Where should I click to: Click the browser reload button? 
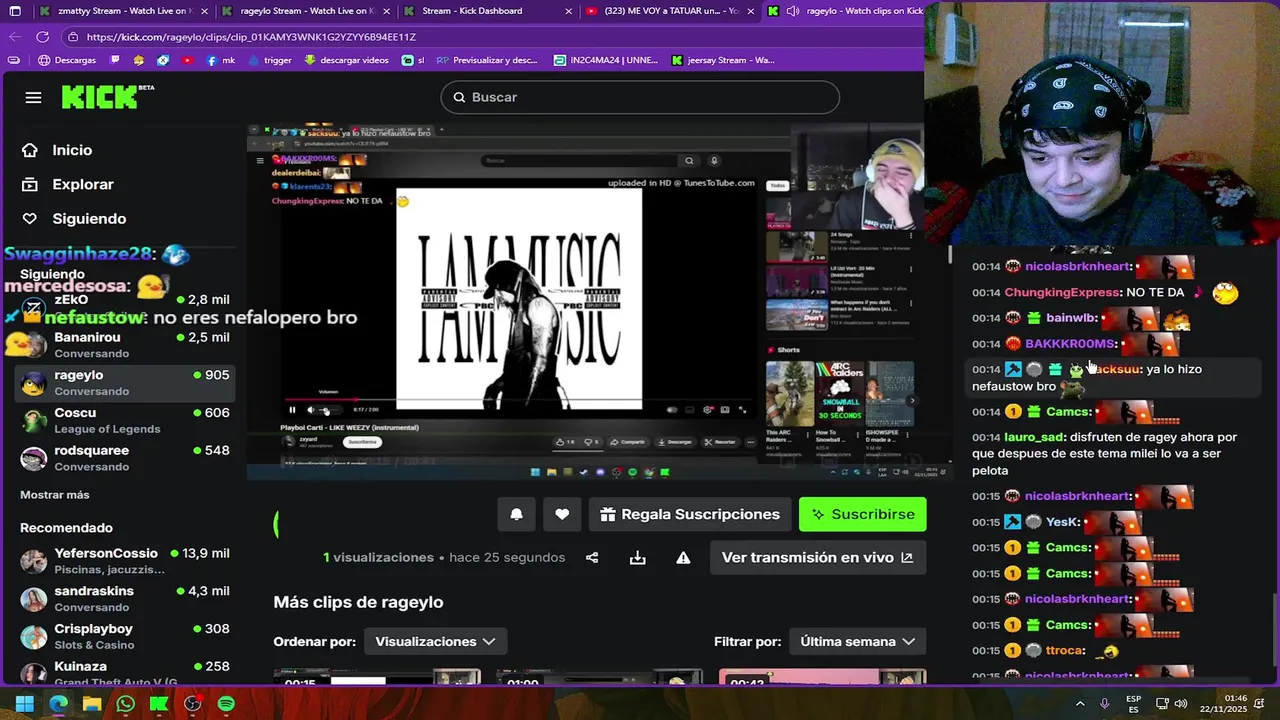click(x=42, y=37)
